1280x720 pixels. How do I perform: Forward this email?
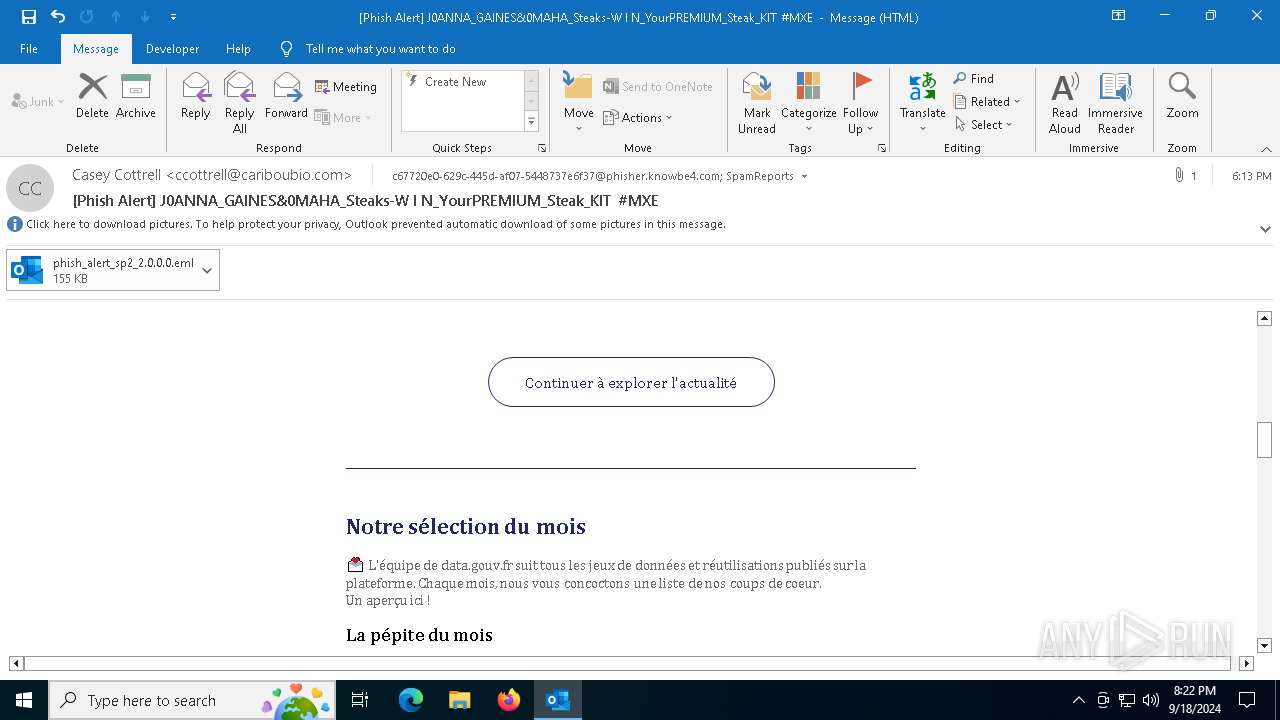[286, 97]
